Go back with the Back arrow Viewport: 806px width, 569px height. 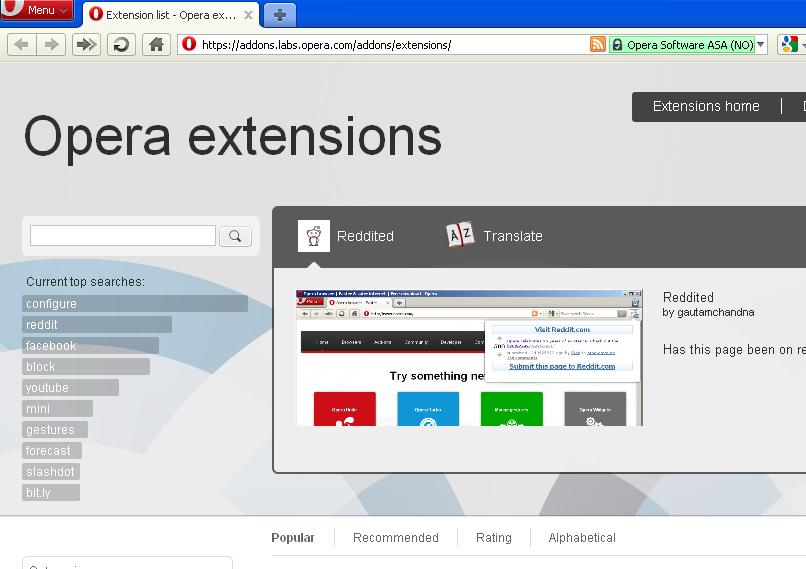[22, 45]
